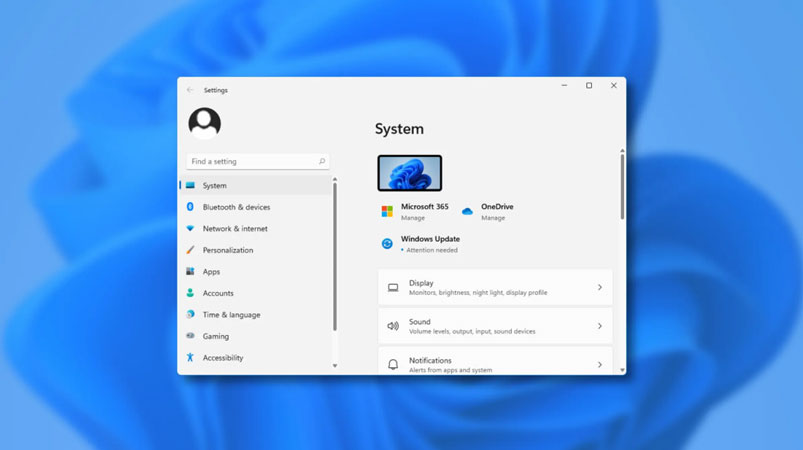Screen dimensions: 803x450
Task: Select Time & language label
Action: [x=231, y=314]
